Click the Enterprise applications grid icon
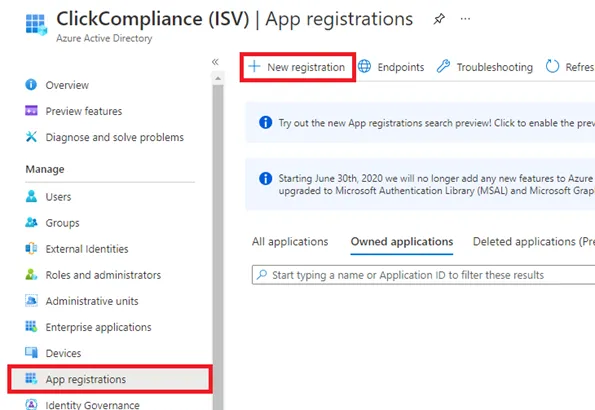This screenshot has height=410, width=595. point(31,326)
